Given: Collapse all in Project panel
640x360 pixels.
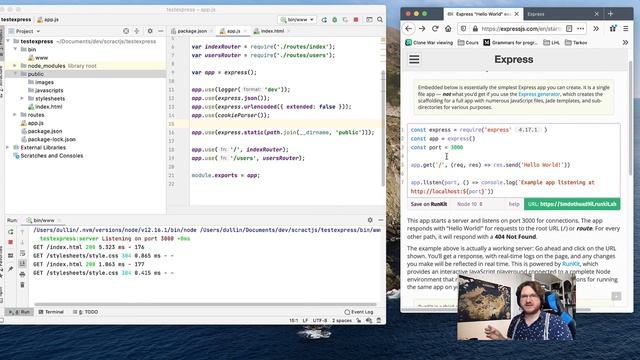Looking at the screenshot, I should pyautogui.click(x=137, y=31).
